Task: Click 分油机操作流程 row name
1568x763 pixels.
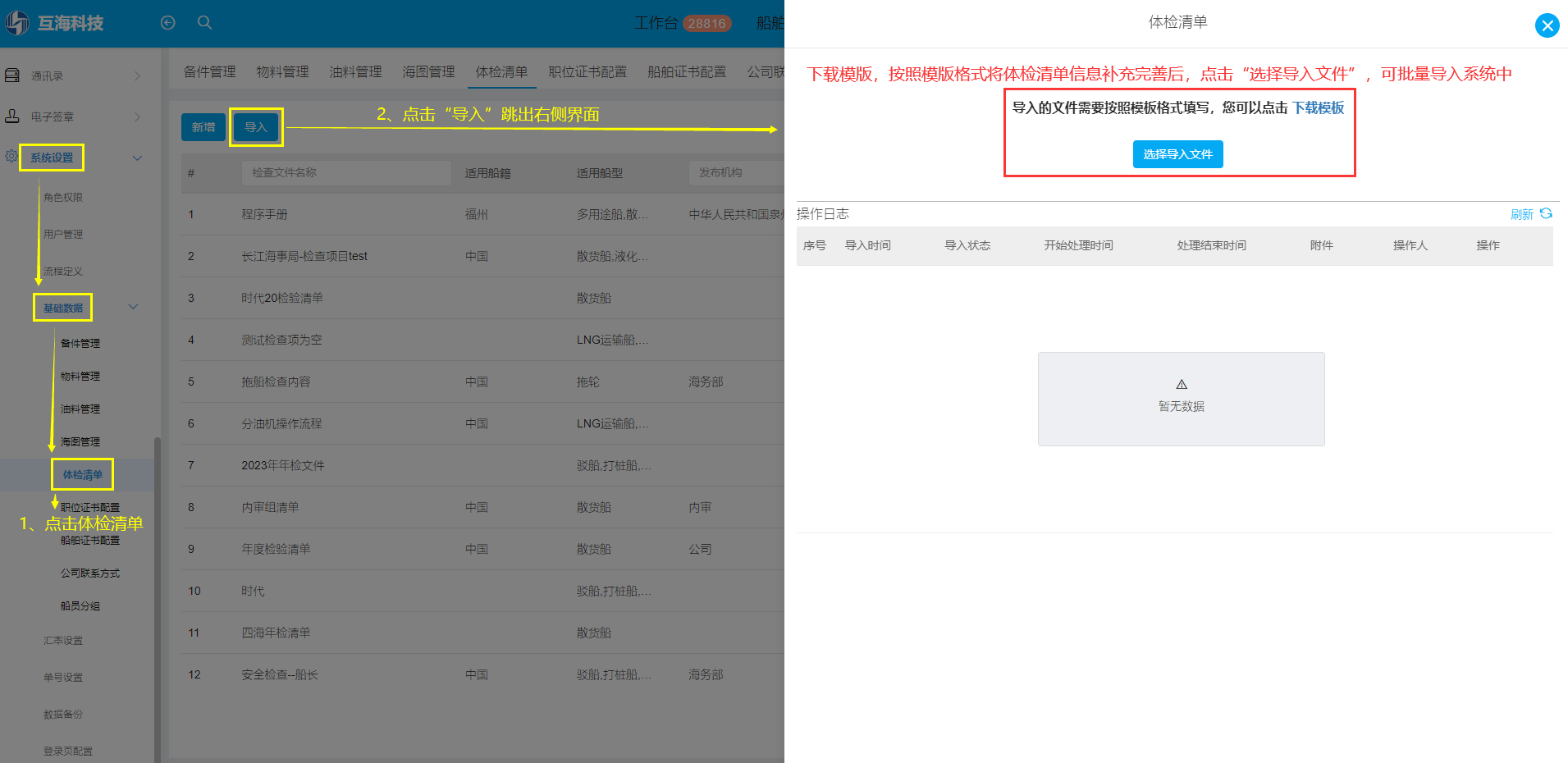Action: [x=281, y=423]
